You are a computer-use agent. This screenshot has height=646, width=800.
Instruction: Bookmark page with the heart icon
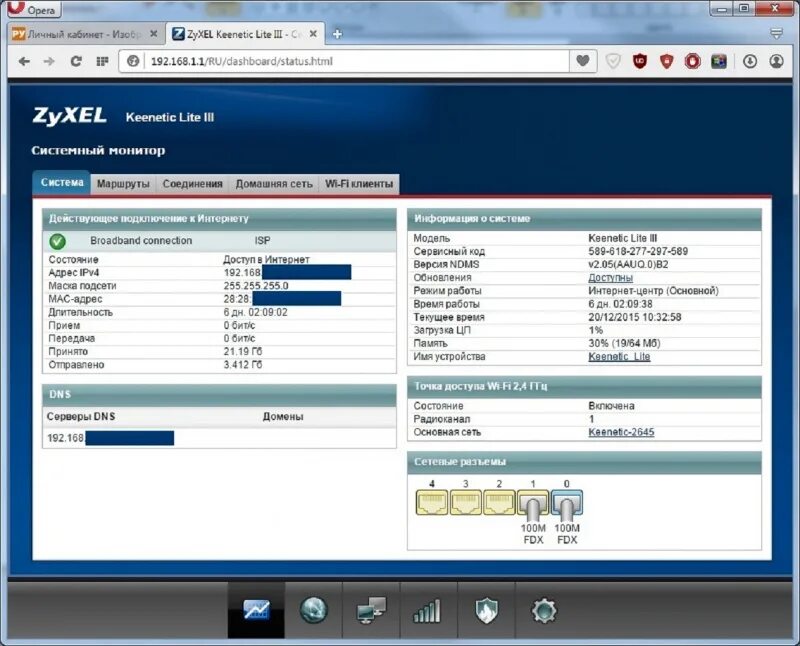[583, 61]
